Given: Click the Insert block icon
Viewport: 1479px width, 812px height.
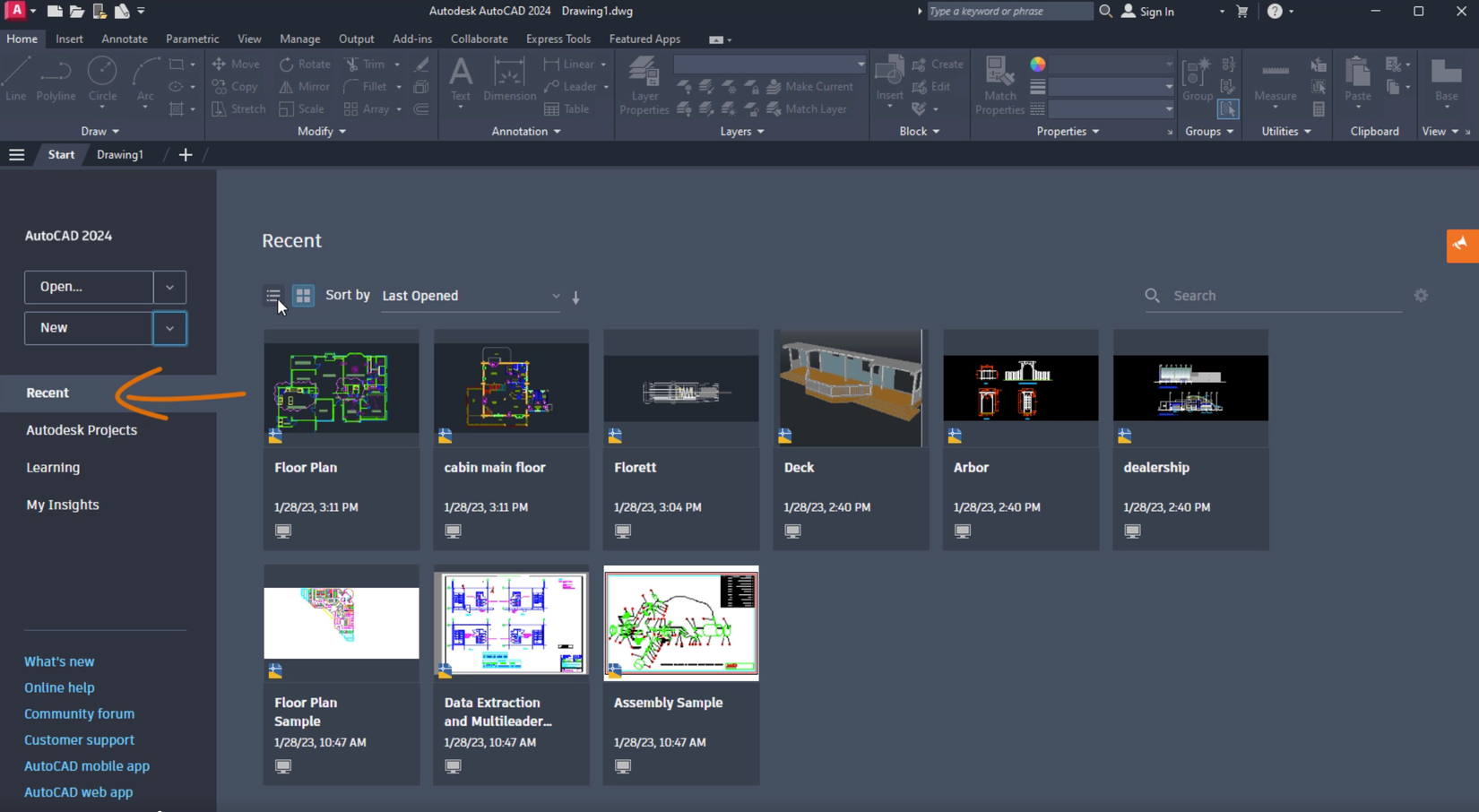Looking at the screenshot, I should 889,79.
